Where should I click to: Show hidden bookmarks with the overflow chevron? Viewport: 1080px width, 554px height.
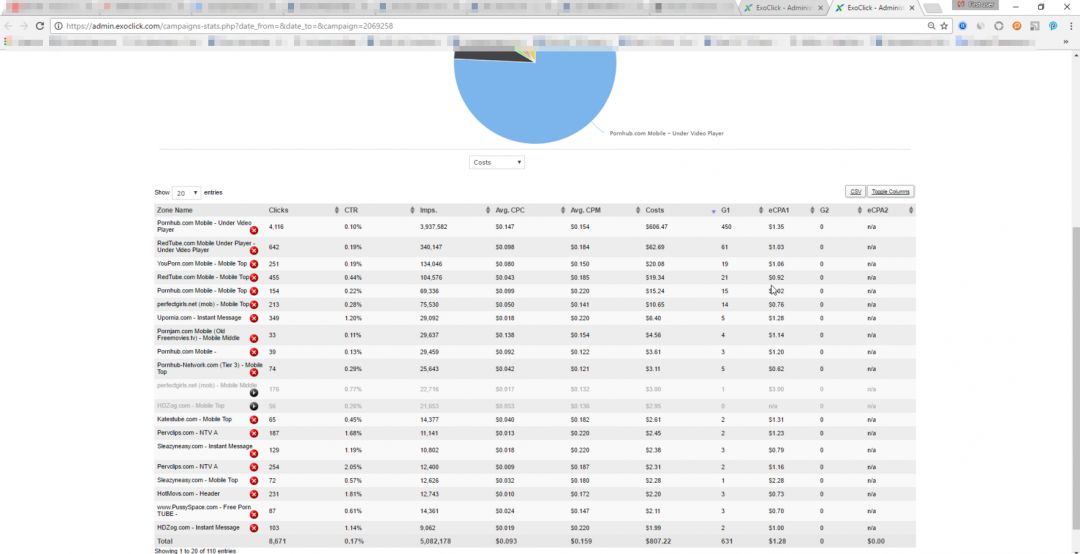pos(1066,42)
